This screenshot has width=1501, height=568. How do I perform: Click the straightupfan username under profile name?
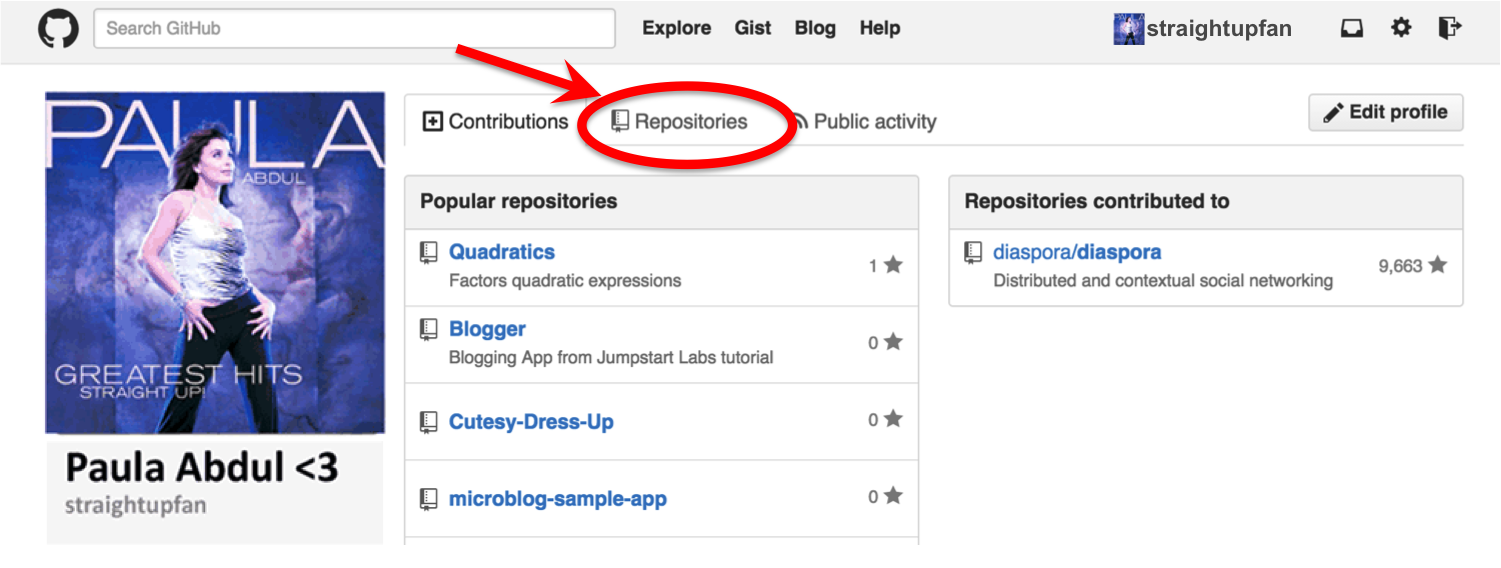(x=135, y=505)
